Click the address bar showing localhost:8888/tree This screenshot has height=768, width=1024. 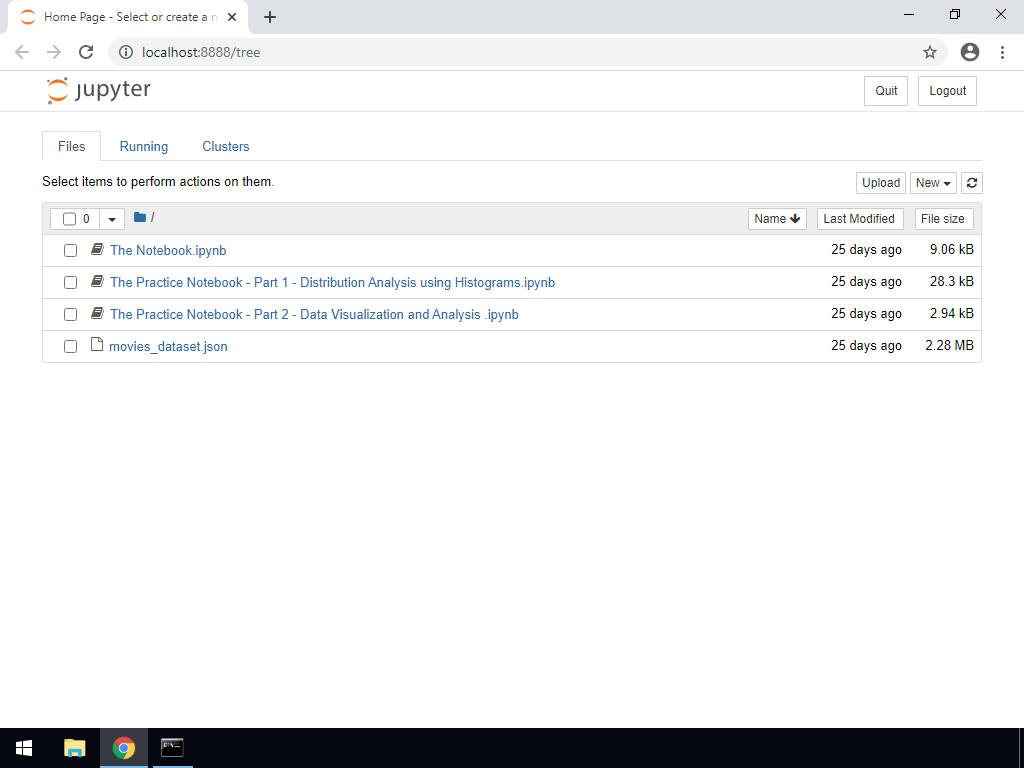coord(528,52)
